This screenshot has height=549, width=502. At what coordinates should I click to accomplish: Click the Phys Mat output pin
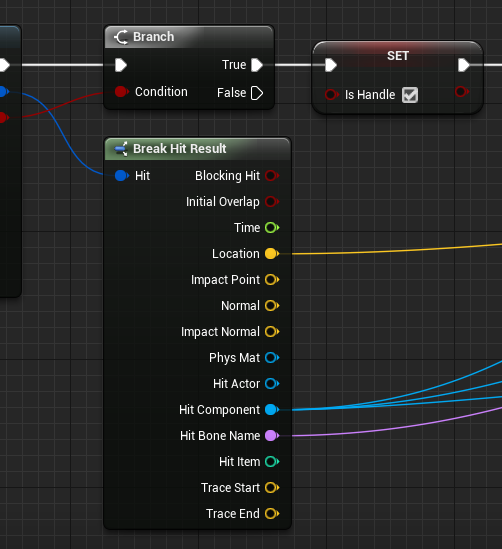(x=272, y=357)
